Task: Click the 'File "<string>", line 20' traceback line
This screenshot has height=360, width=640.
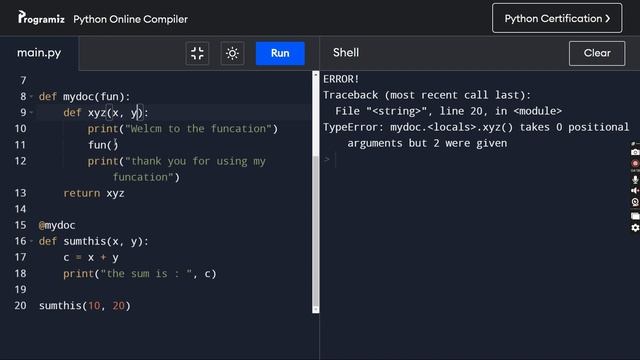Action: pyautogui.click(x=448, y=111)
